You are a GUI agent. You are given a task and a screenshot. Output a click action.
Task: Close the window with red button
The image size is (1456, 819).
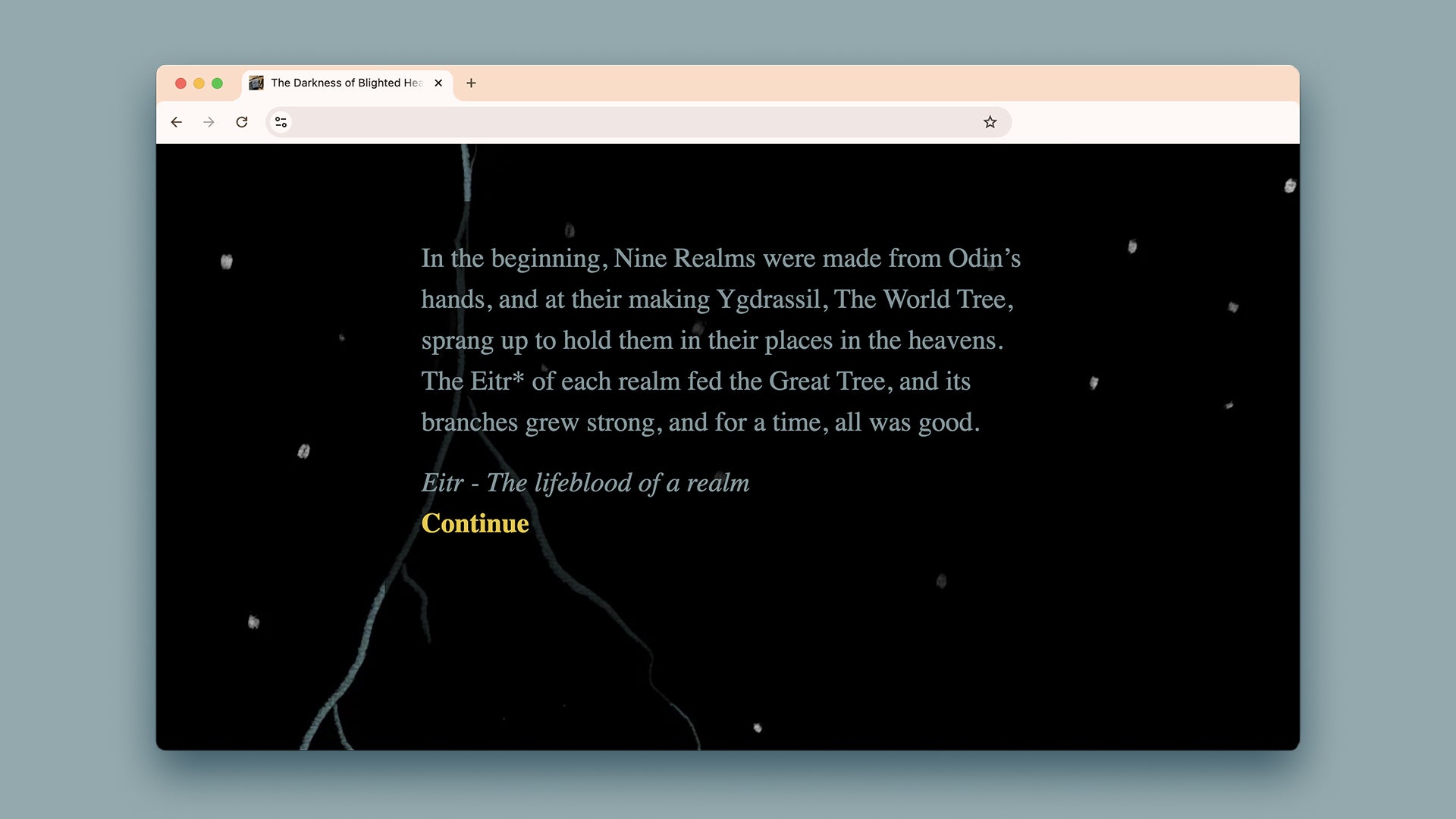tap(180, 83)
